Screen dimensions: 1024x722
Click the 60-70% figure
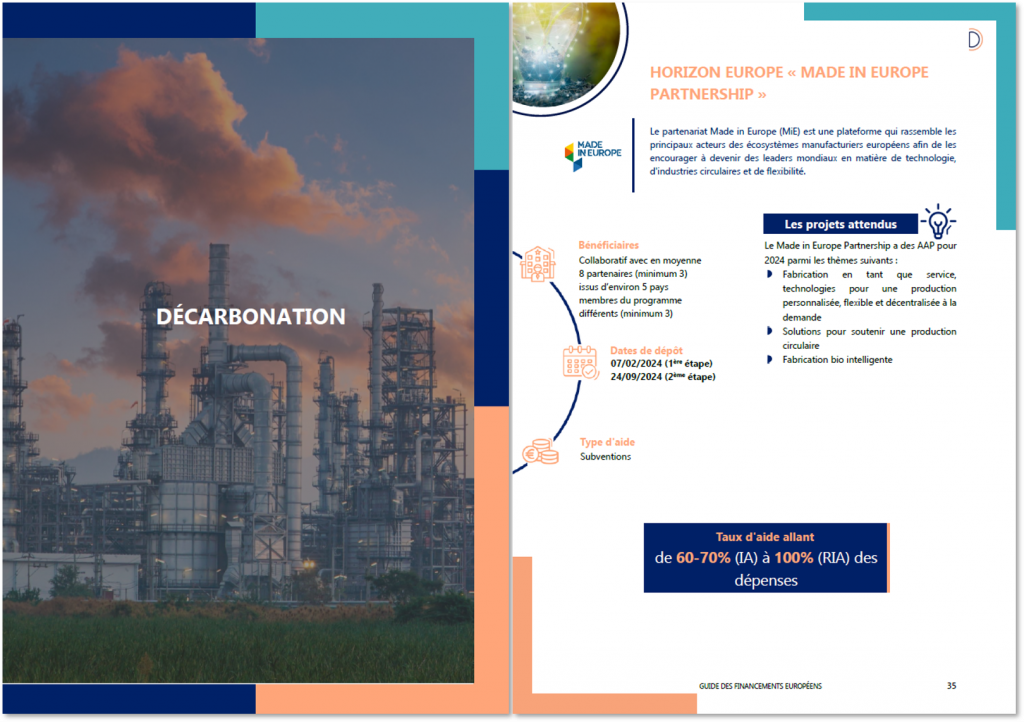pyautogui.click(x=703, y=557)
